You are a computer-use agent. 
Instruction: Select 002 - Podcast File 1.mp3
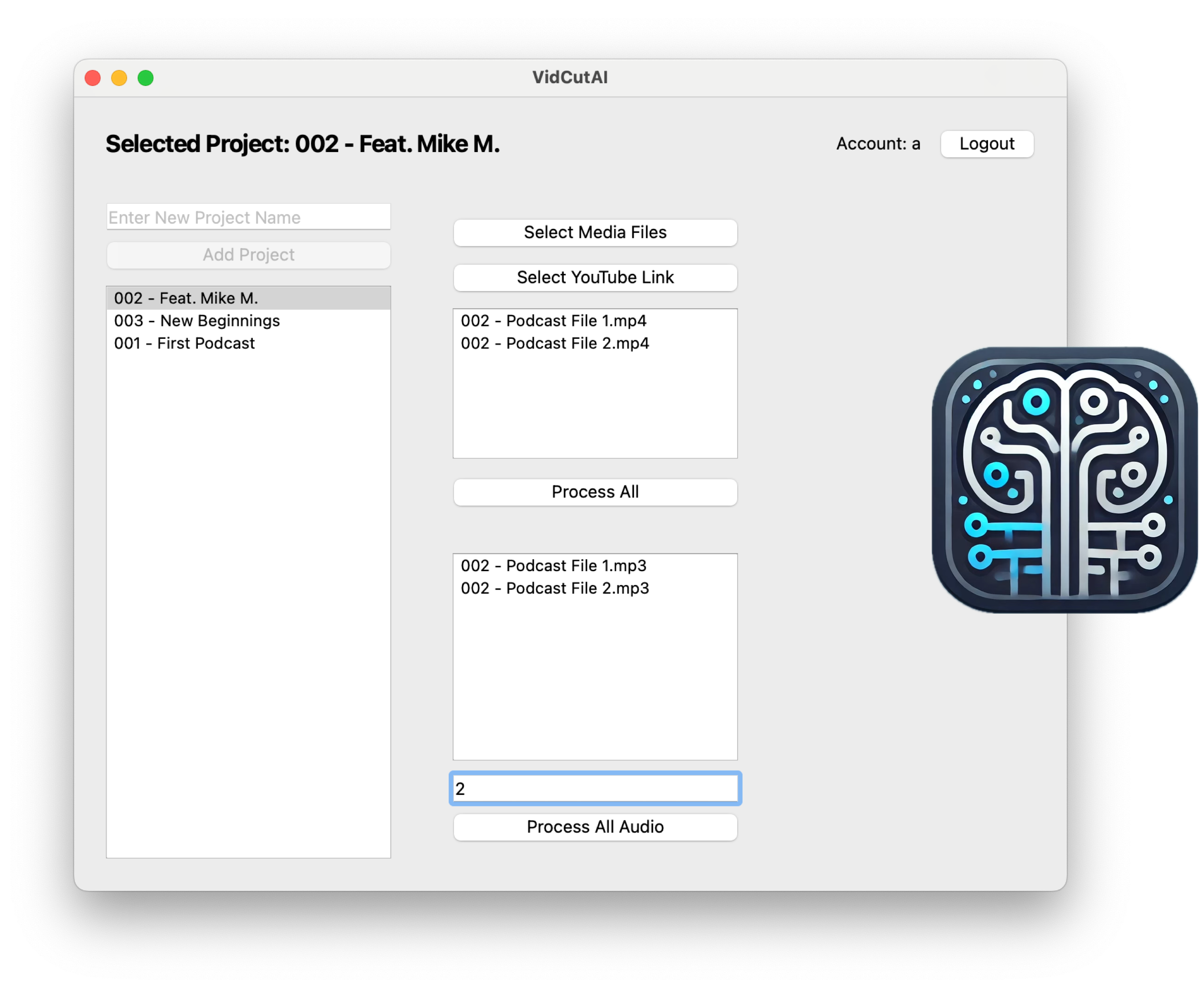click(553, 565)
